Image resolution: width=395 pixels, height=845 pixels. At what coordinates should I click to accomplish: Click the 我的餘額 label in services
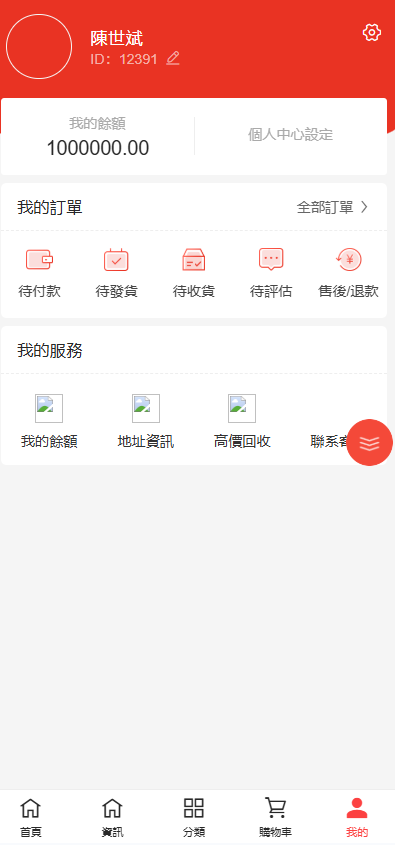point(49,442)
